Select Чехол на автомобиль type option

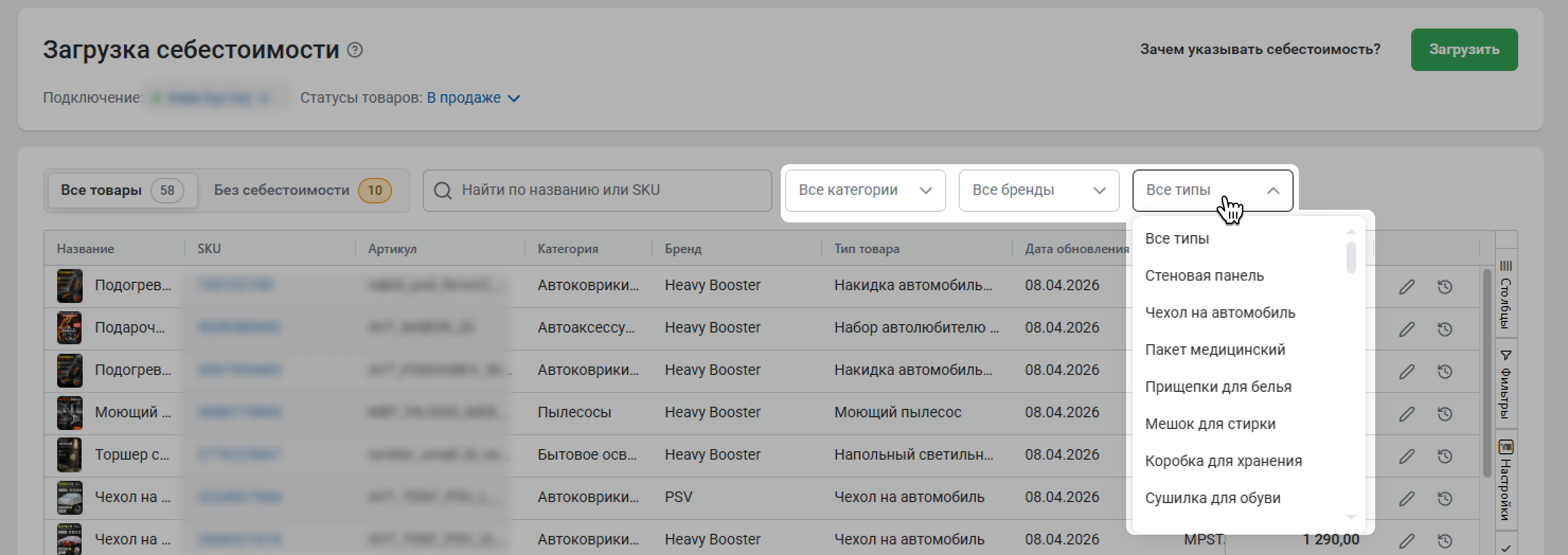coord(1219,313)
